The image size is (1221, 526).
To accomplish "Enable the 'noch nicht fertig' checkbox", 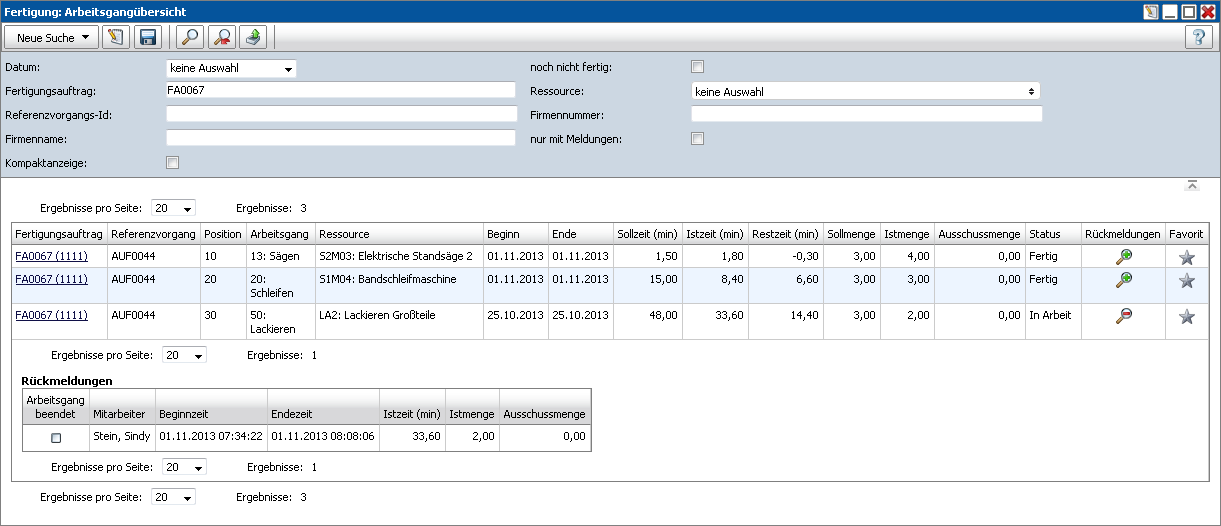I will click(698, 67).
